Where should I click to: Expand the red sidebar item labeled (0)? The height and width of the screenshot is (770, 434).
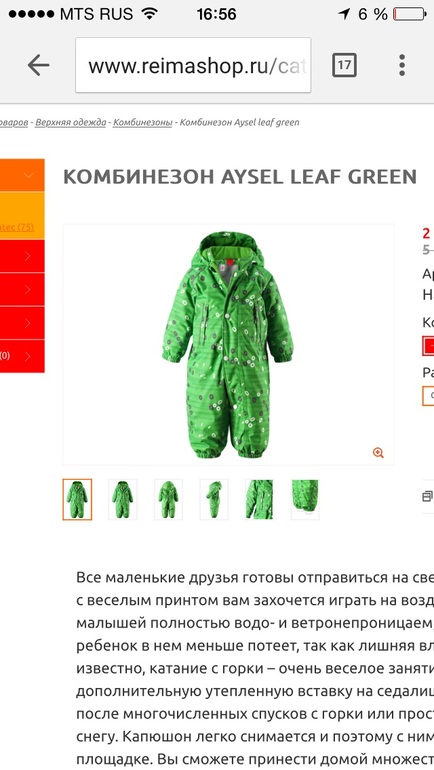(x=27, y=356)
